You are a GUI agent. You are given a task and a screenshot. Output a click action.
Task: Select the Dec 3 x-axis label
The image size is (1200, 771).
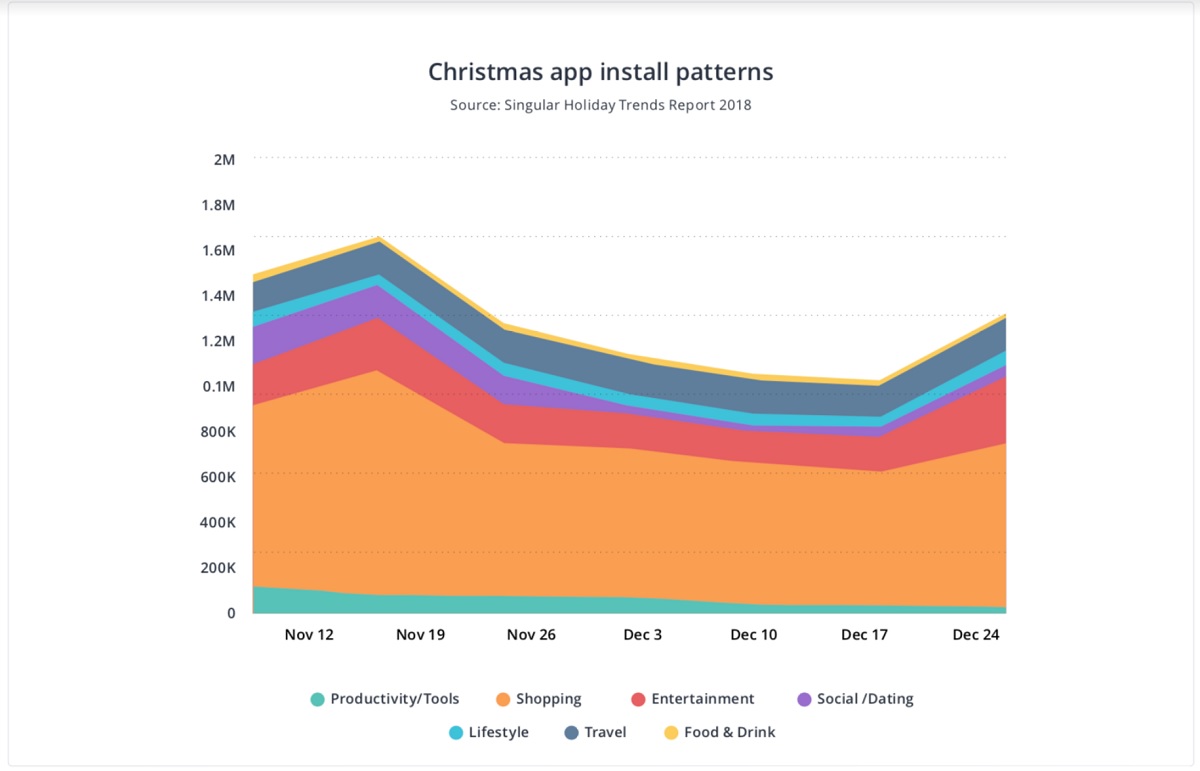tap(642, 635)
